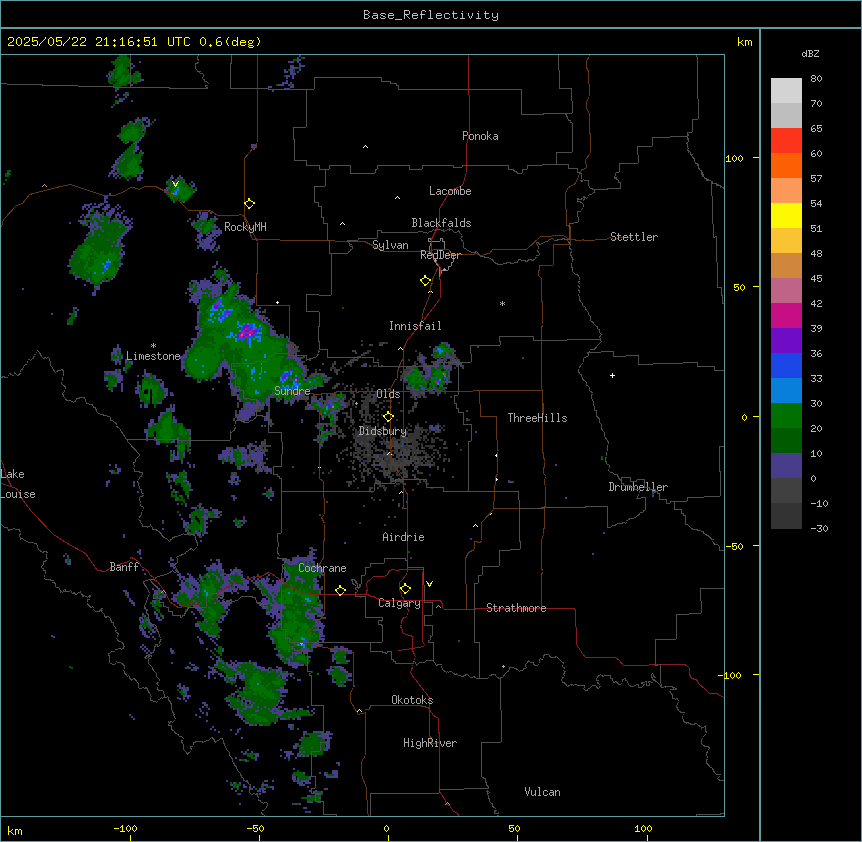Image resolution: width=862 pixels, height=842 pixels.
Task: Click the 100 tick on the vertical km axis
Action: pyautogui.click(x=734, y=159)
